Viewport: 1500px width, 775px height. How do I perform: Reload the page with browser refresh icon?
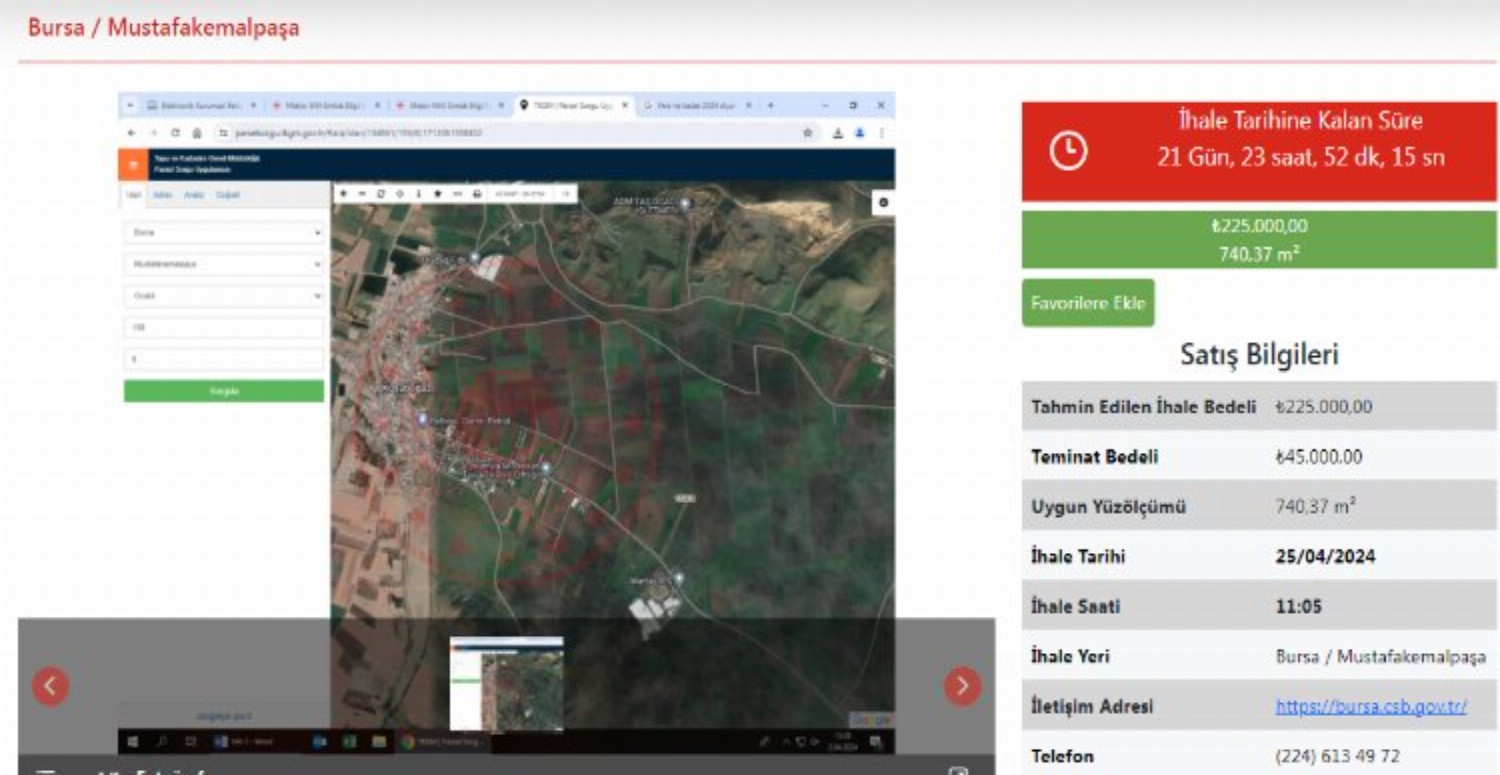pyautogui.click(x=176, y=132)
